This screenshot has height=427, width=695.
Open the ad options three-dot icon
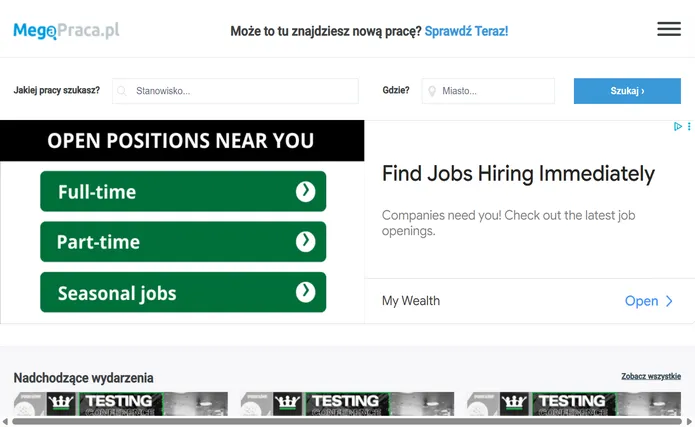[x=689, y=127]
